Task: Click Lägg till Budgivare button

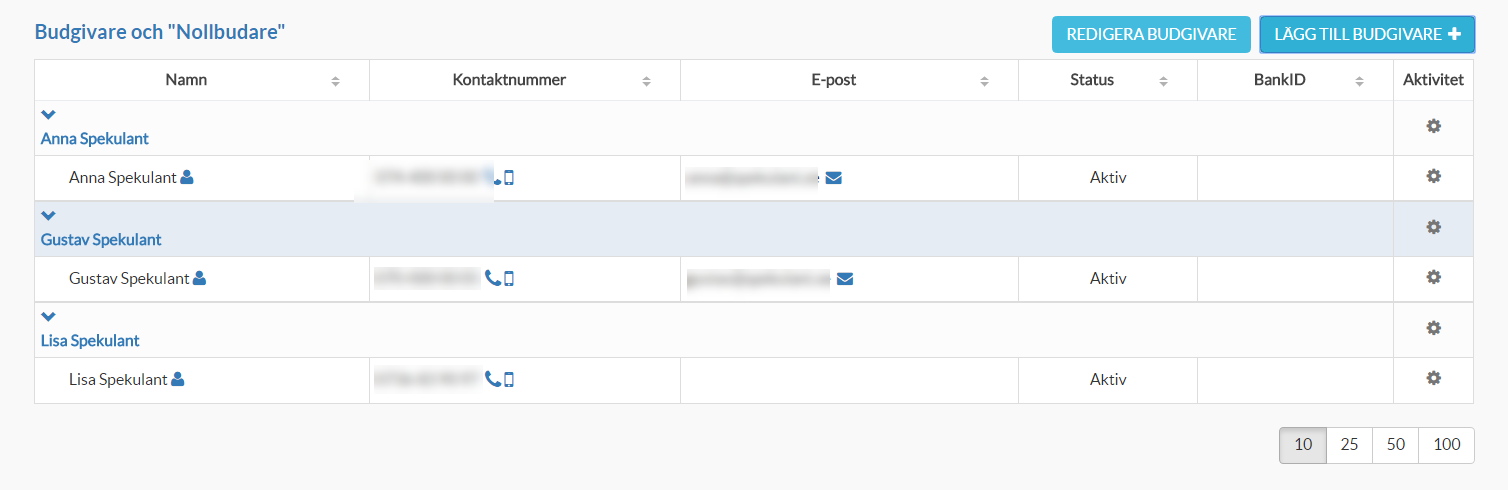Action: pyautogui.click(x=1367, y=34)
